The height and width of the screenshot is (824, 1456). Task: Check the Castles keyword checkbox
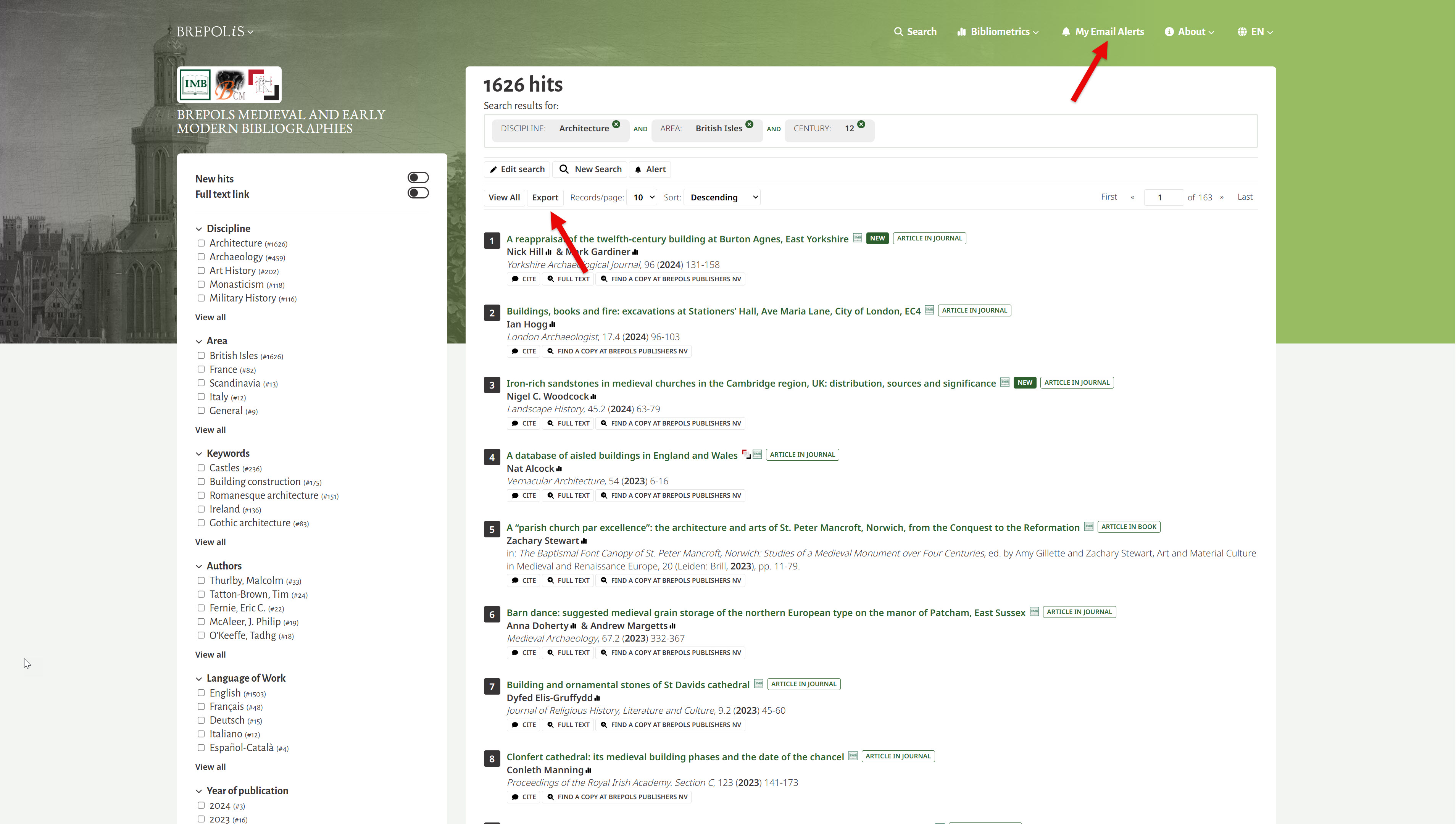[201, 468]
